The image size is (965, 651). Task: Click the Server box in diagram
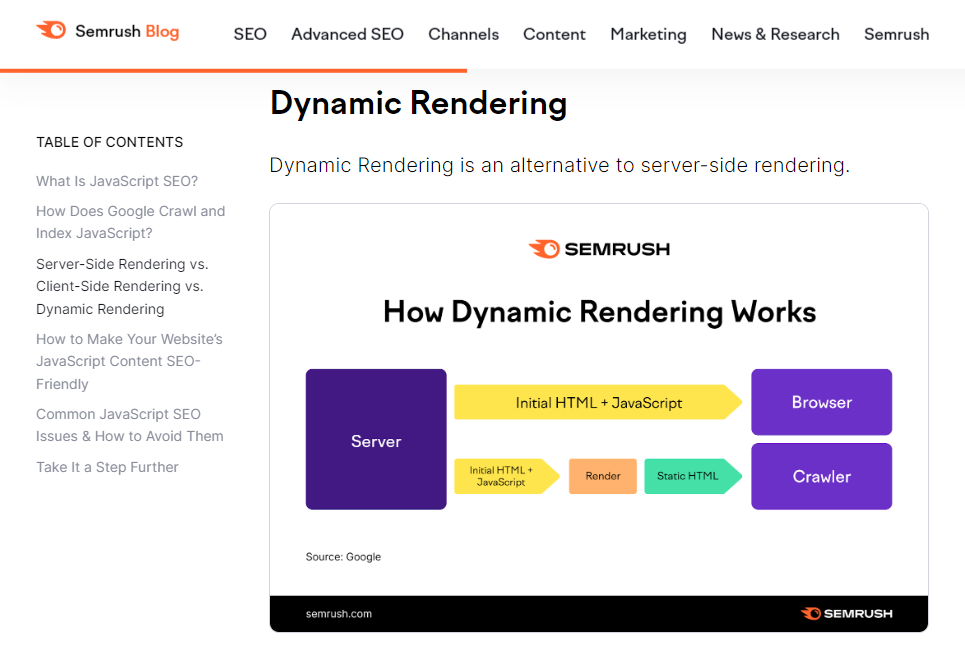376,439
